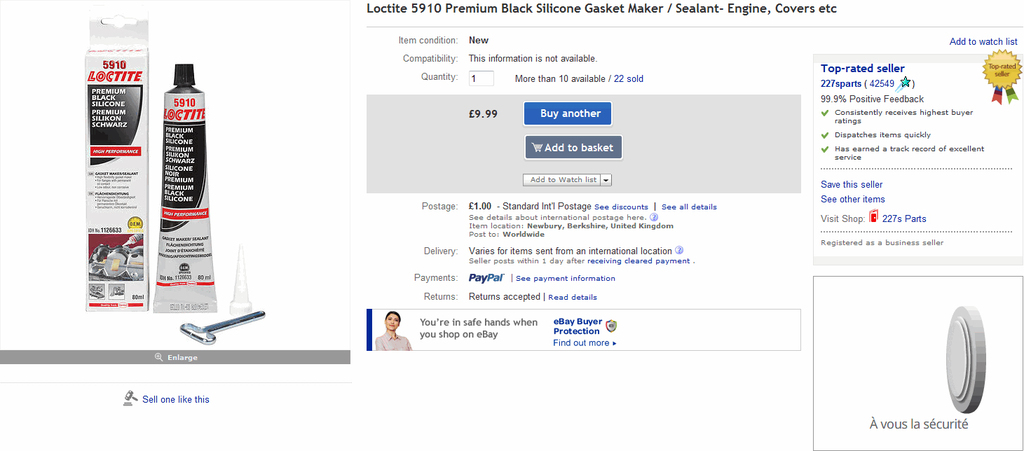
Task: Click the delivery help question mark icon
Action: tap(679, 250)
